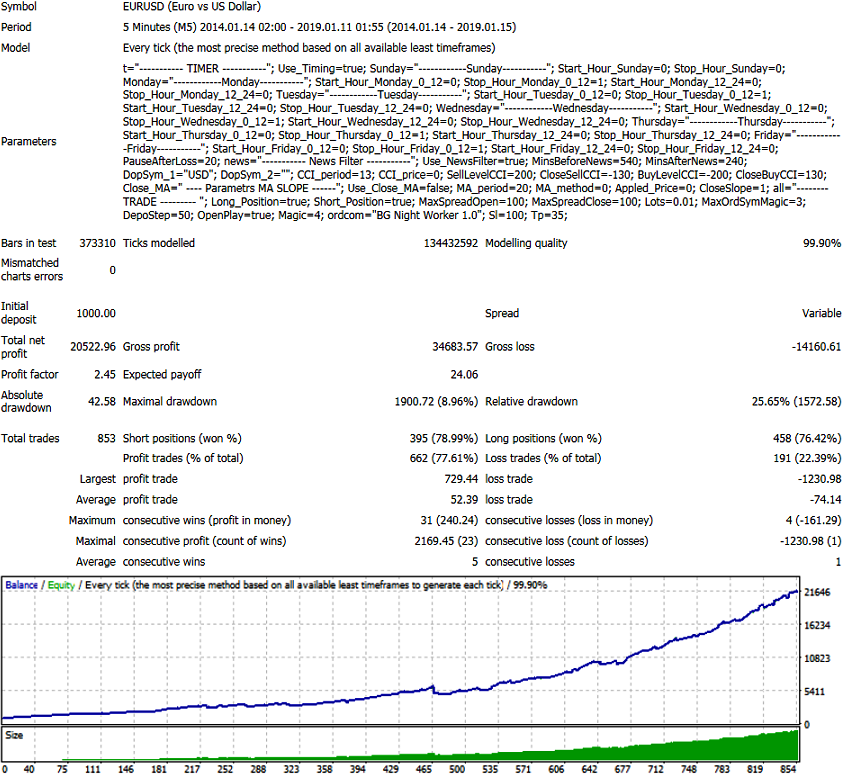Screen dimensions: 846x775
Task: Click the chart y-axis label 10823
Action: [817, 658]
